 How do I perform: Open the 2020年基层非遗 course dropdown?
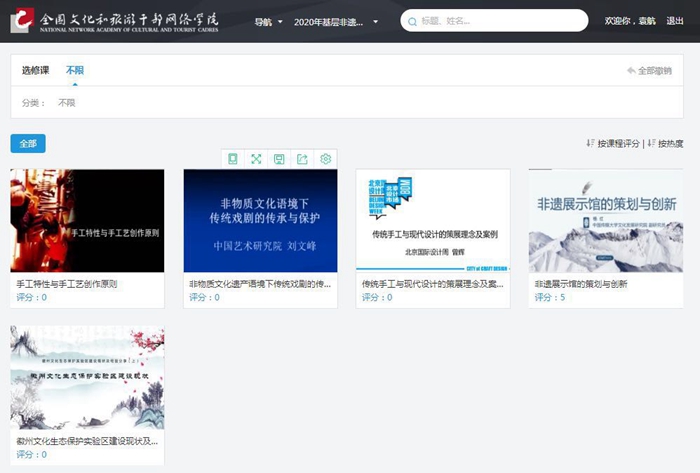coord(336,21)
